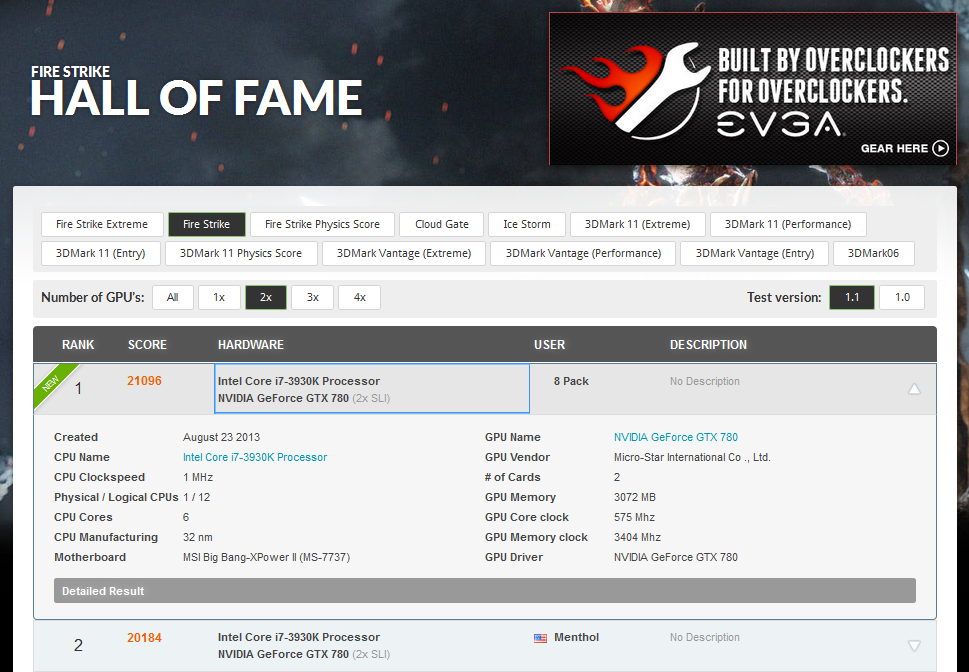Screen dimensions: 969x672
Task: Open user Menthol profile
Action: 576,637
